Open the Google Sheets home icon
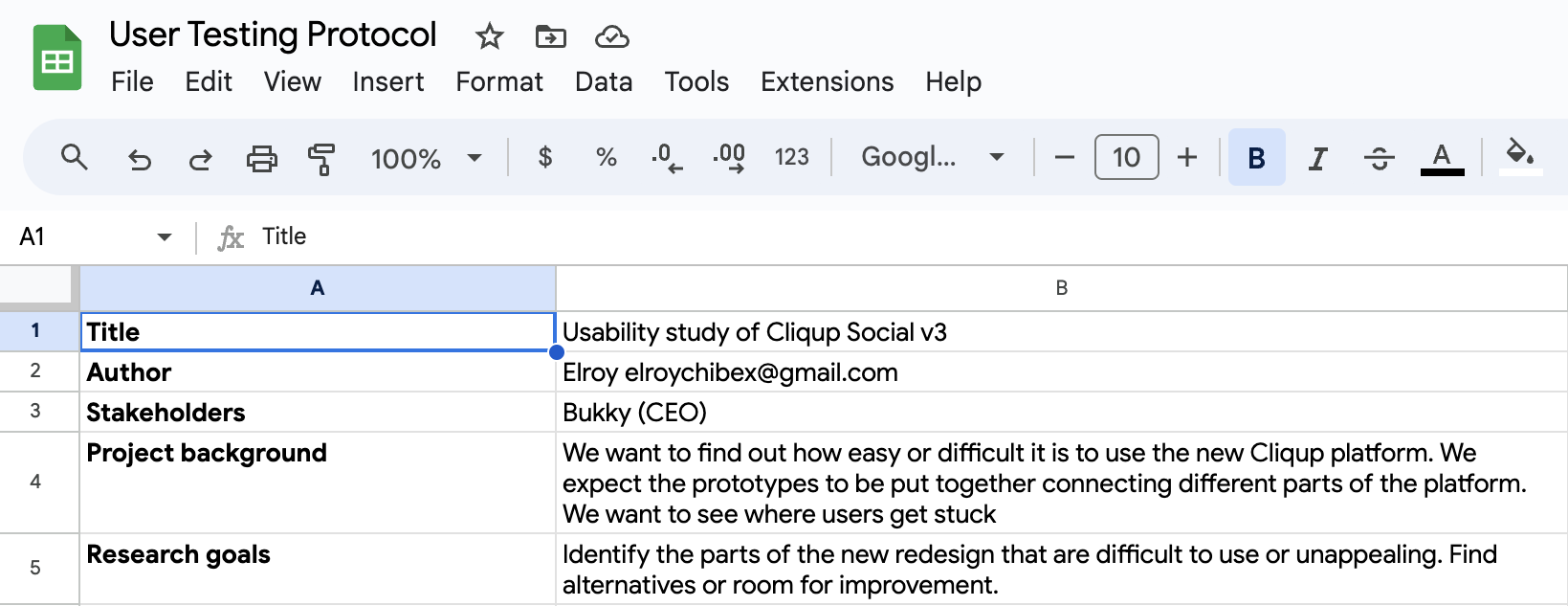 pyautogui.click(x=57, y=58)
